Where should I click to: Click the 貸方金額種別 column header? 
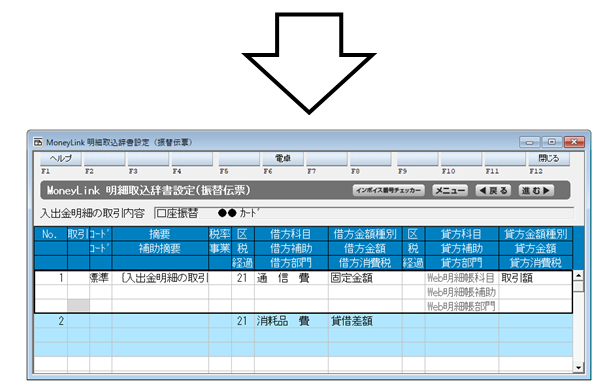pyautogui.click(x=536, y=234)
